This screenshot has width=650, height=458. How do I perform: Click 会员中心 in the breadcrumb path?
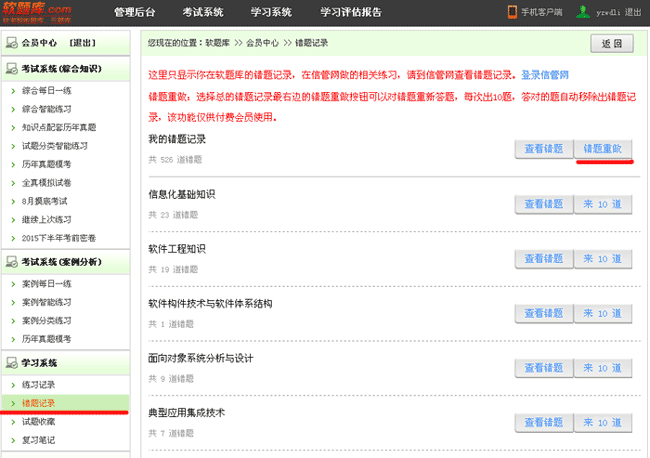[x=262, y=43]
